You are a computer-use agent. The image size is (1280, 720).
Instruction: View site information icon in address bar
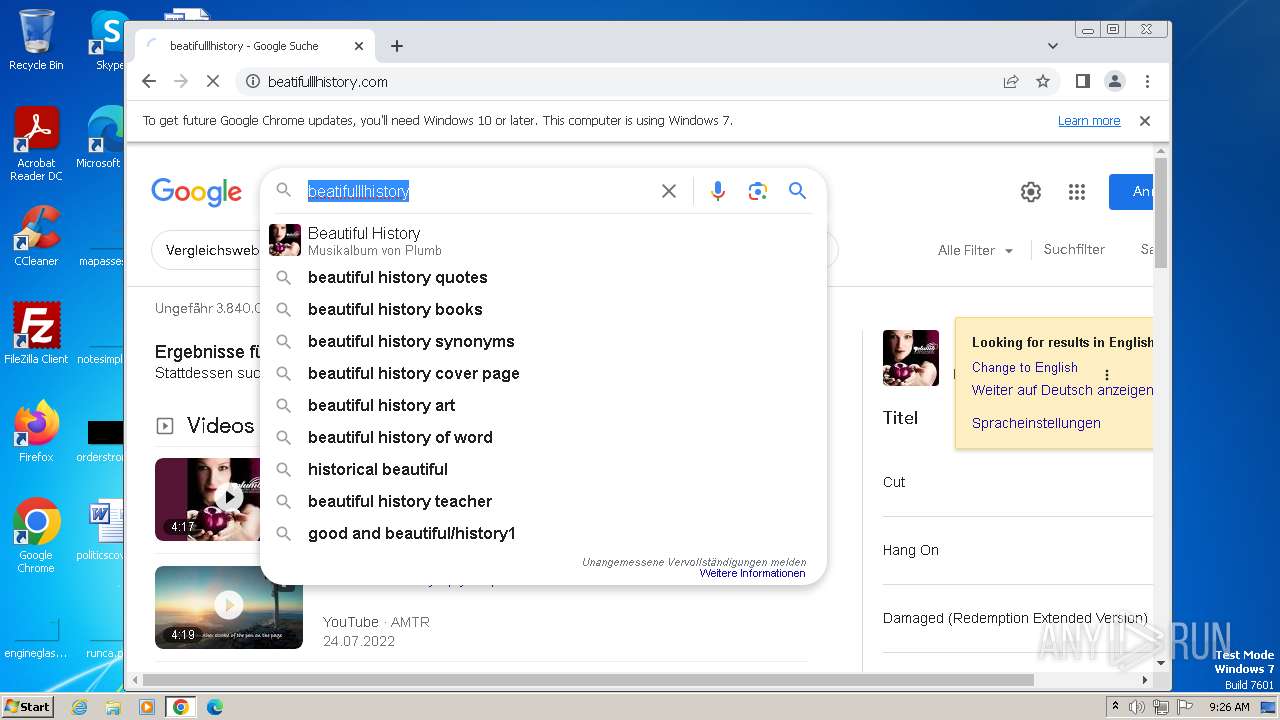coord(253,82)
